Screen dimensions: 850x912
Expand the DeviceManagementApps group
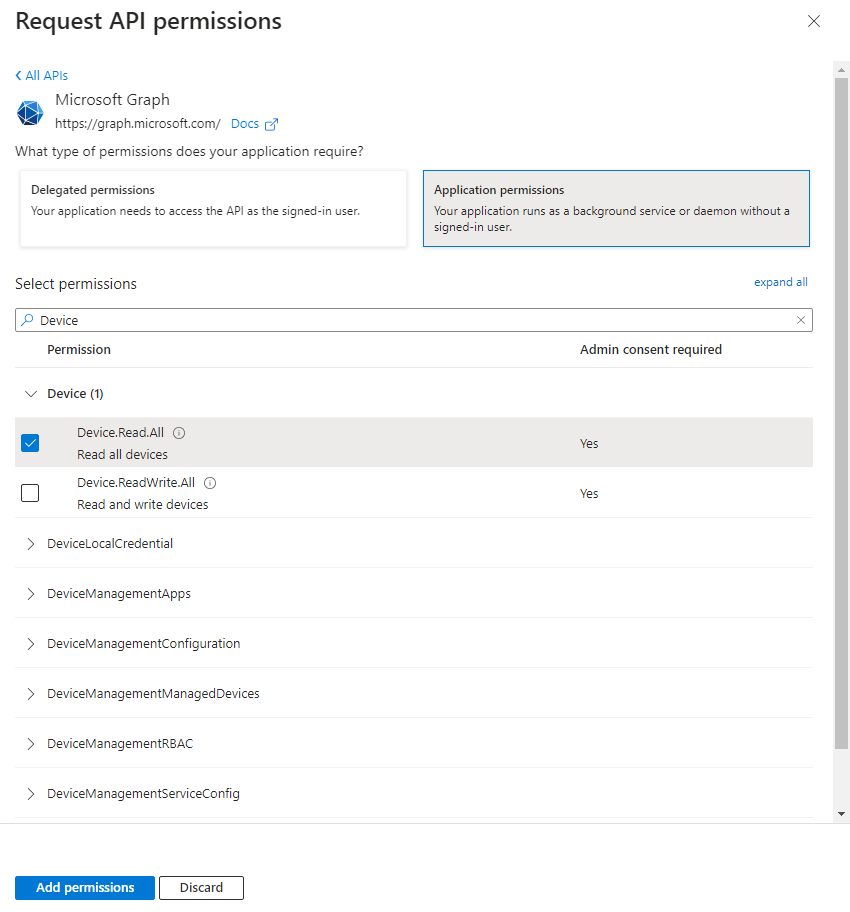pos(30,594)
